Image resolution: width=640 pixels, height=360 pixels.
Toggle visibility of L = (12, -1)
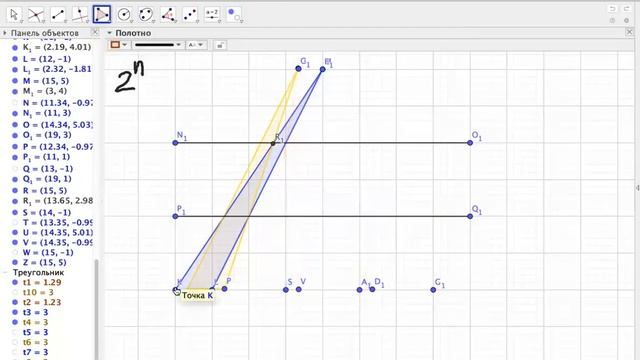coord(15,59)
